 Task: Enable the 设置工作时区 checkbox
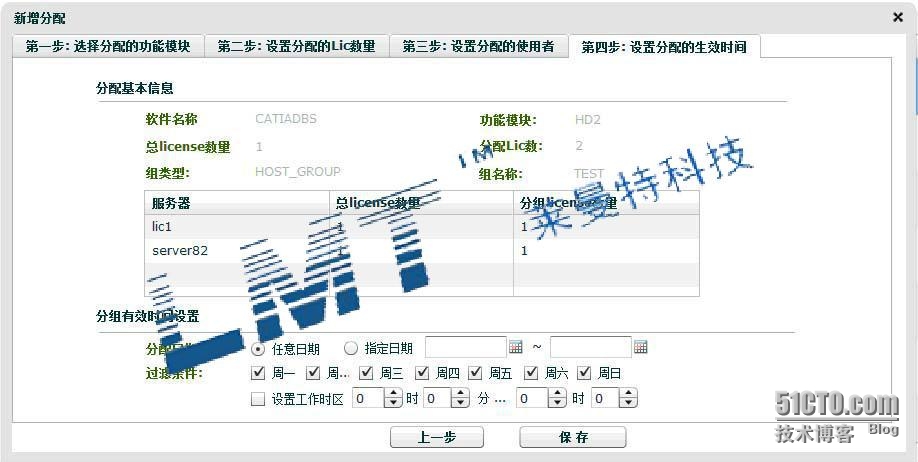pos(258,399)
